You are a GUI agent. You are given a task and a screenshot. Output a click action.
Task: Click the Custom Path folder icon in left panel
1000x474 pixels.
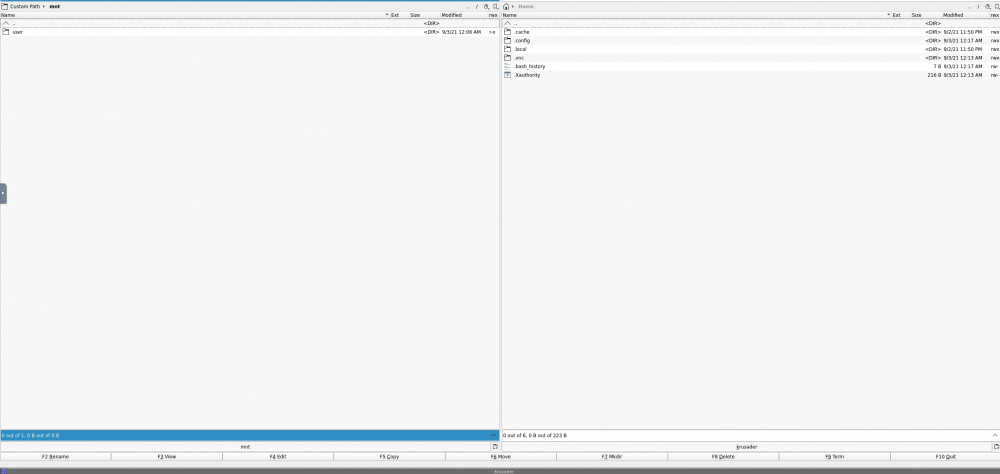(x=5, y=6)
